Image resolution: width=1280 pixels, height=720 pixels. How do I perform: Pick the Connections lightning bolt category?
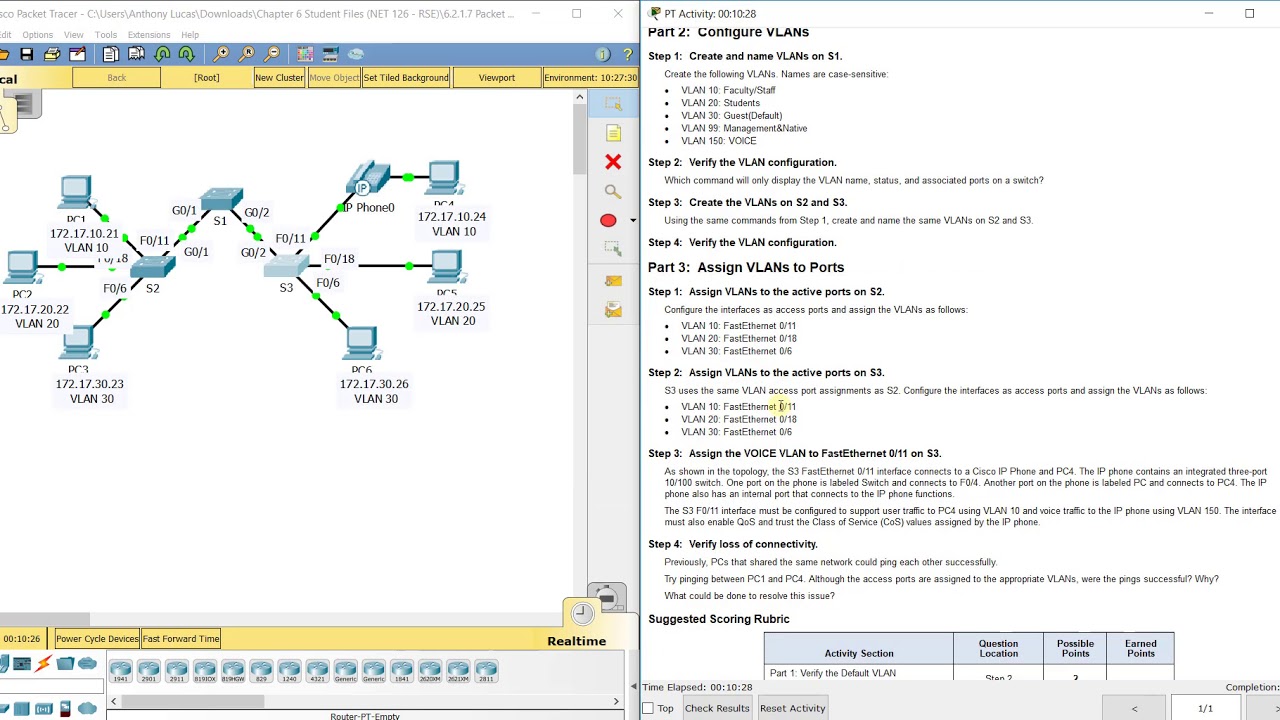click(x=43, y=664)
